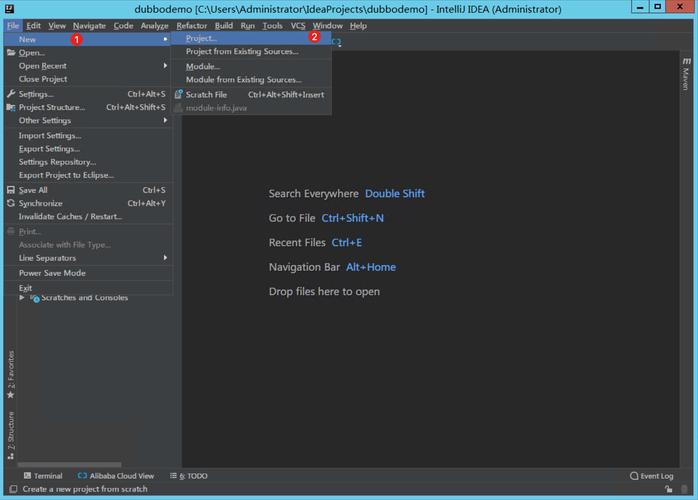Open the Terminal tool window

coord(43,476)
